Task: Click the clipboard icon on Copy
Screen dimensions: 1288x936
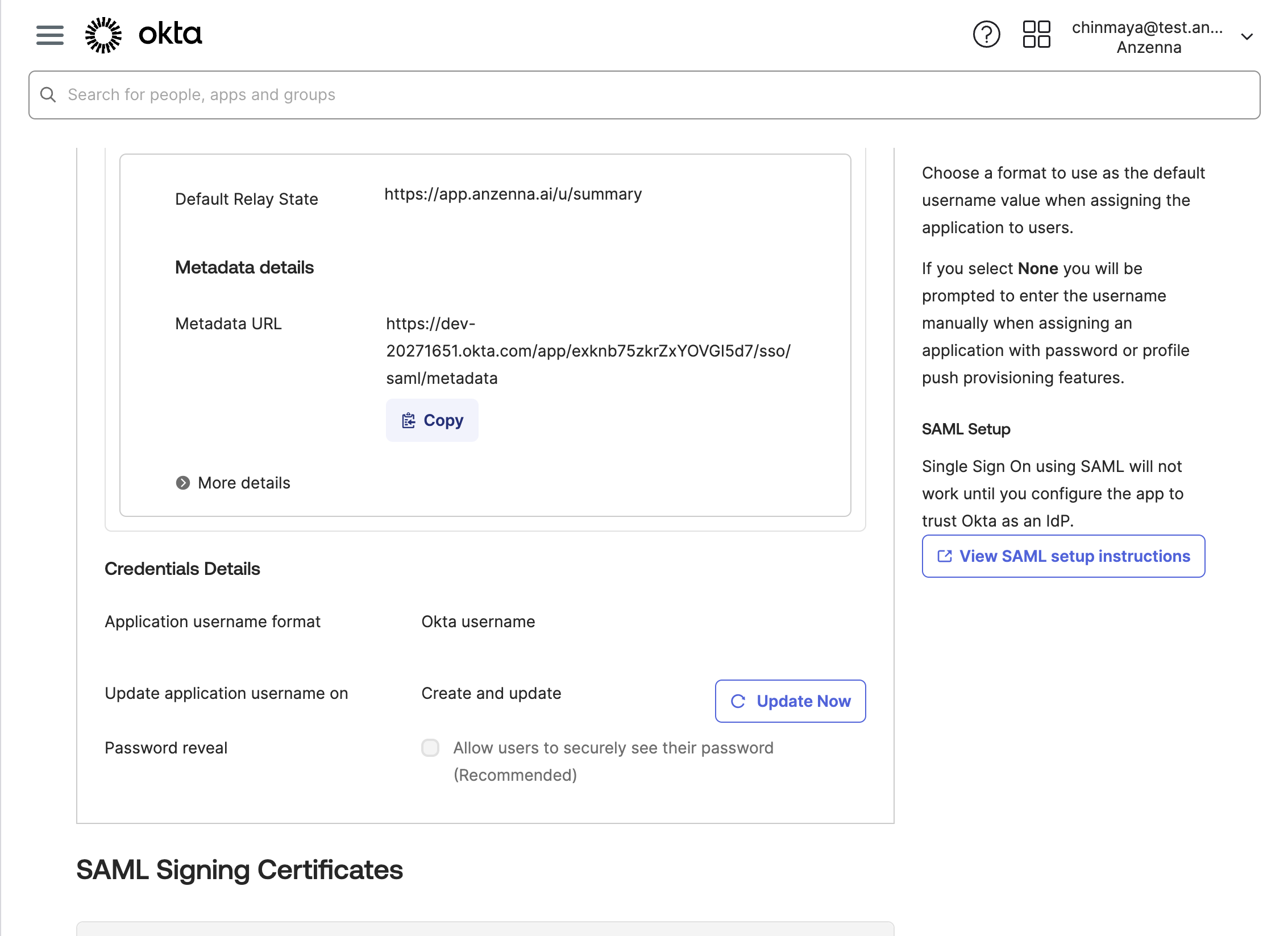Action: [408, 421]
